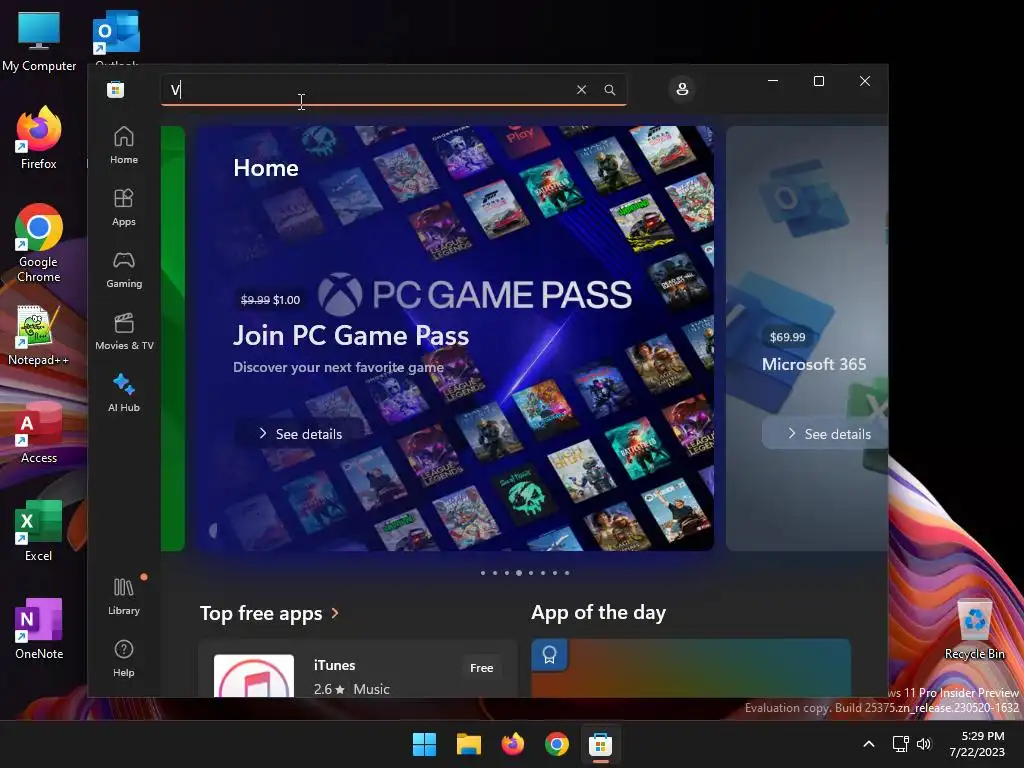Image resolution: width=1024 pixels, height=768 pixels.
Task: Open Outlook desktop shortcut
Action: tap(116, 37)
